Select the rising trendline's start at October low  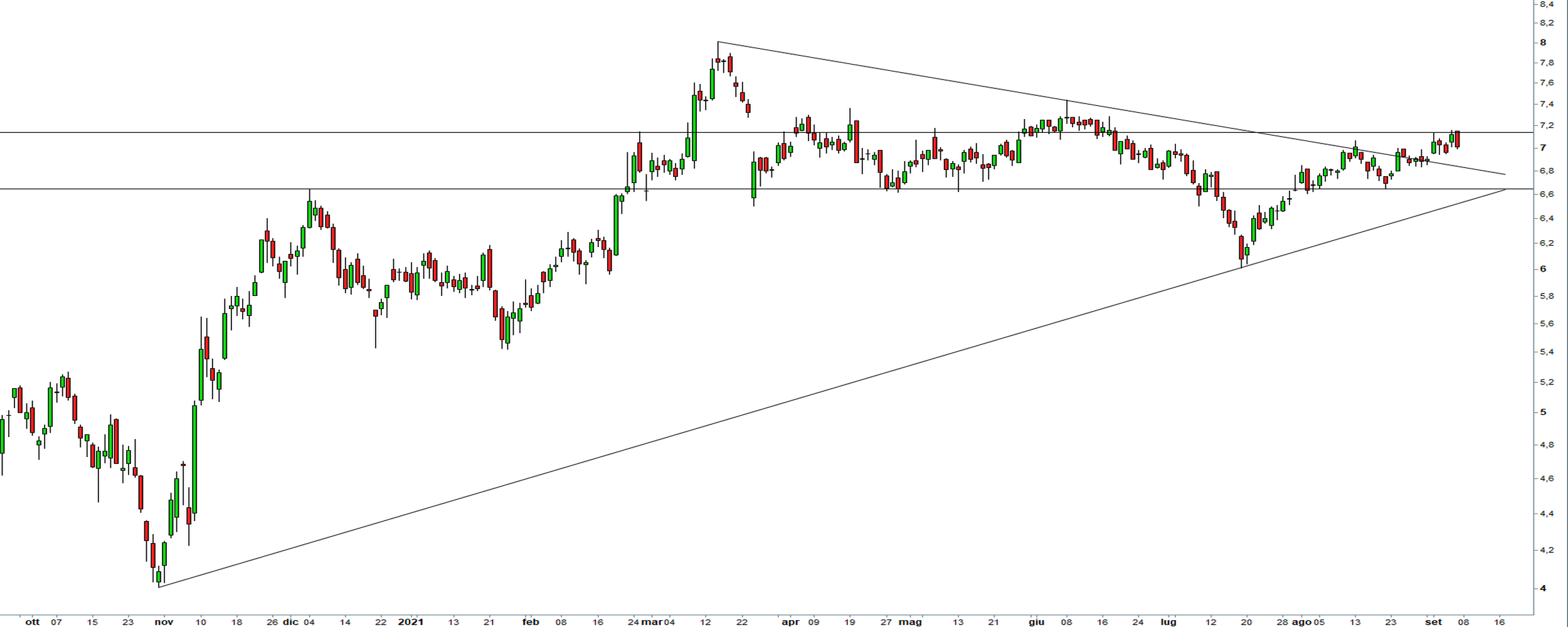[x=159, y=587]
